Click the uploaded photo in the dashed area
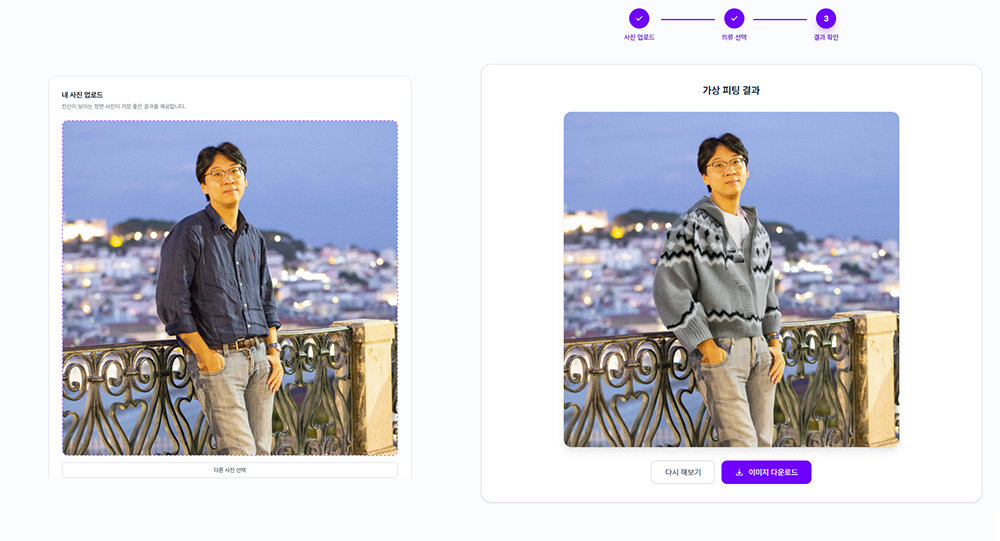This screenshot has height=541, width=1000. (x=230, y=288)
